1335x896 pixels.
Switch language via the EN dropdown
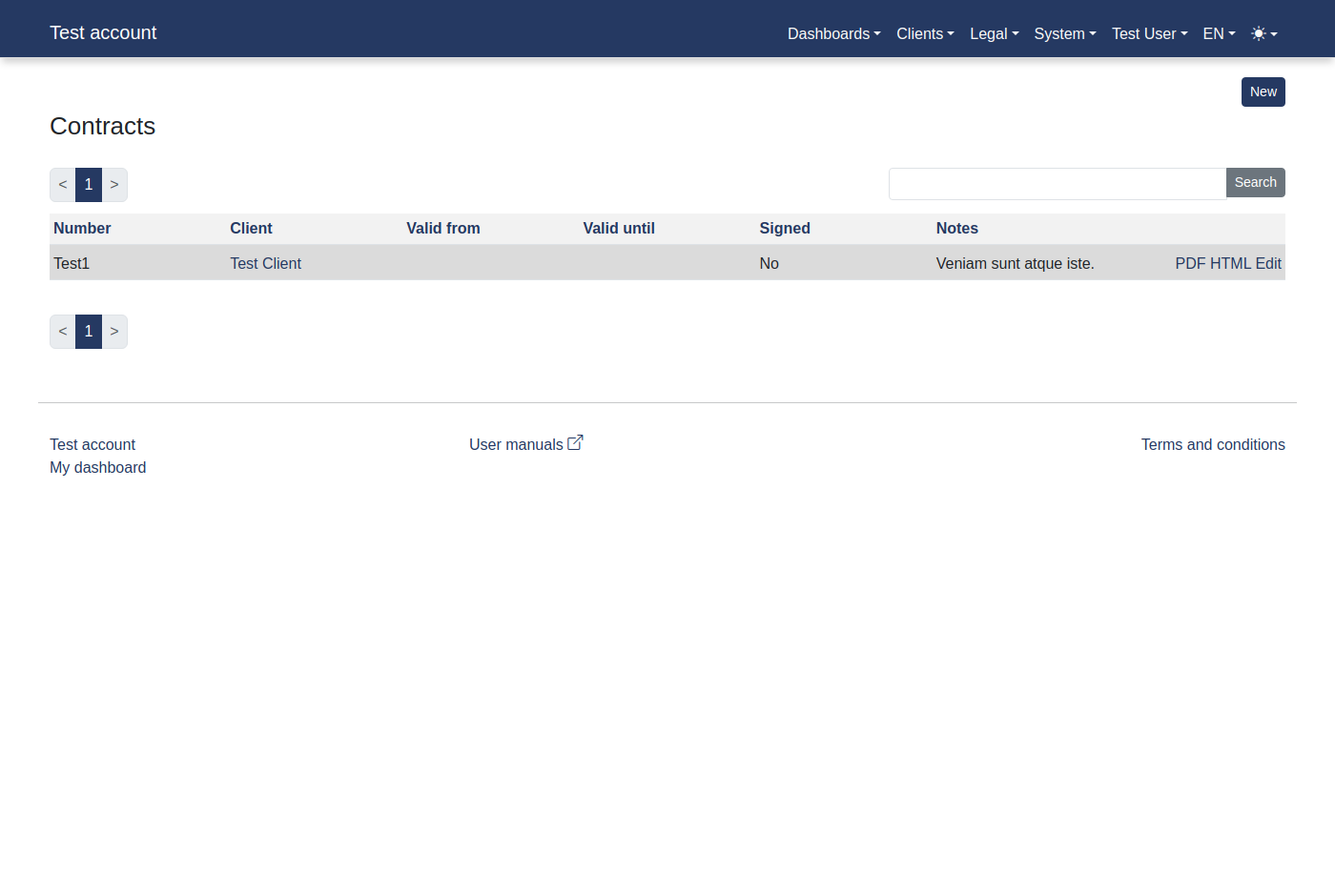1219,33
